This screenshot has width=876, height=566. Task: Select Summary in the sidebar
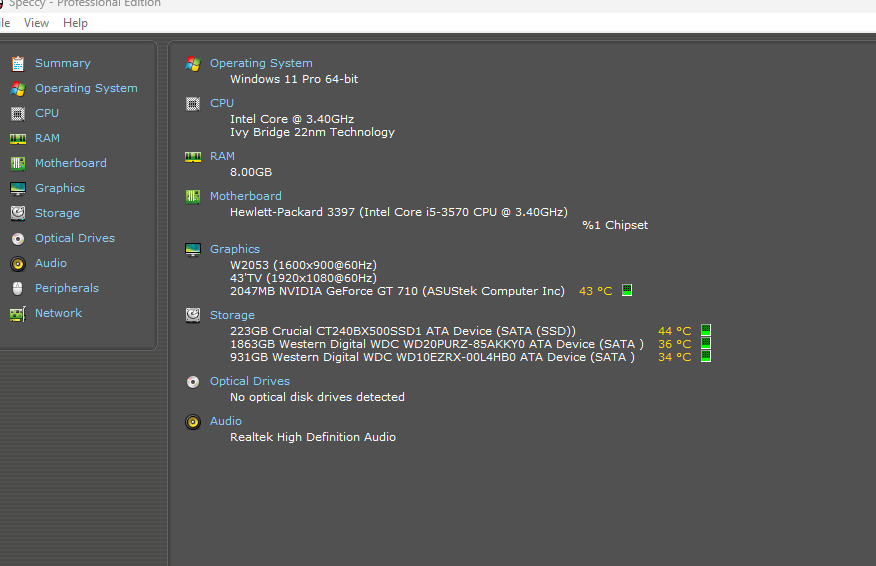[x=63, y=63]
